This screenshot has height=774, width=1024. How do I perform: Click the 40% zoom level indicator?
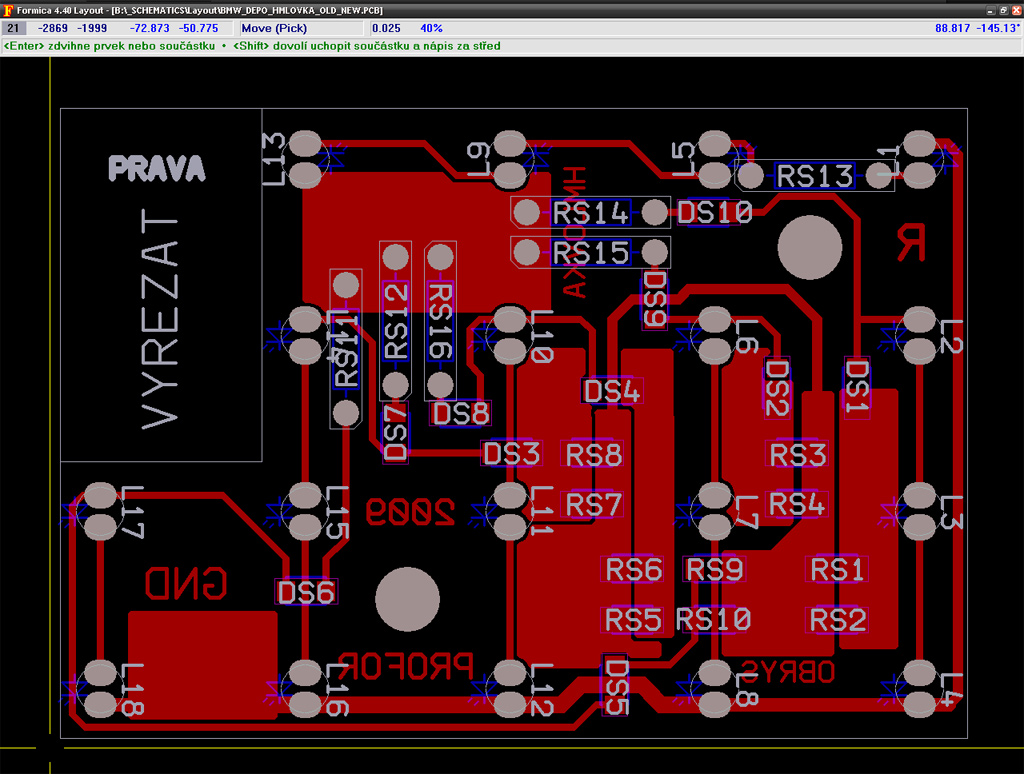(431, 28)
